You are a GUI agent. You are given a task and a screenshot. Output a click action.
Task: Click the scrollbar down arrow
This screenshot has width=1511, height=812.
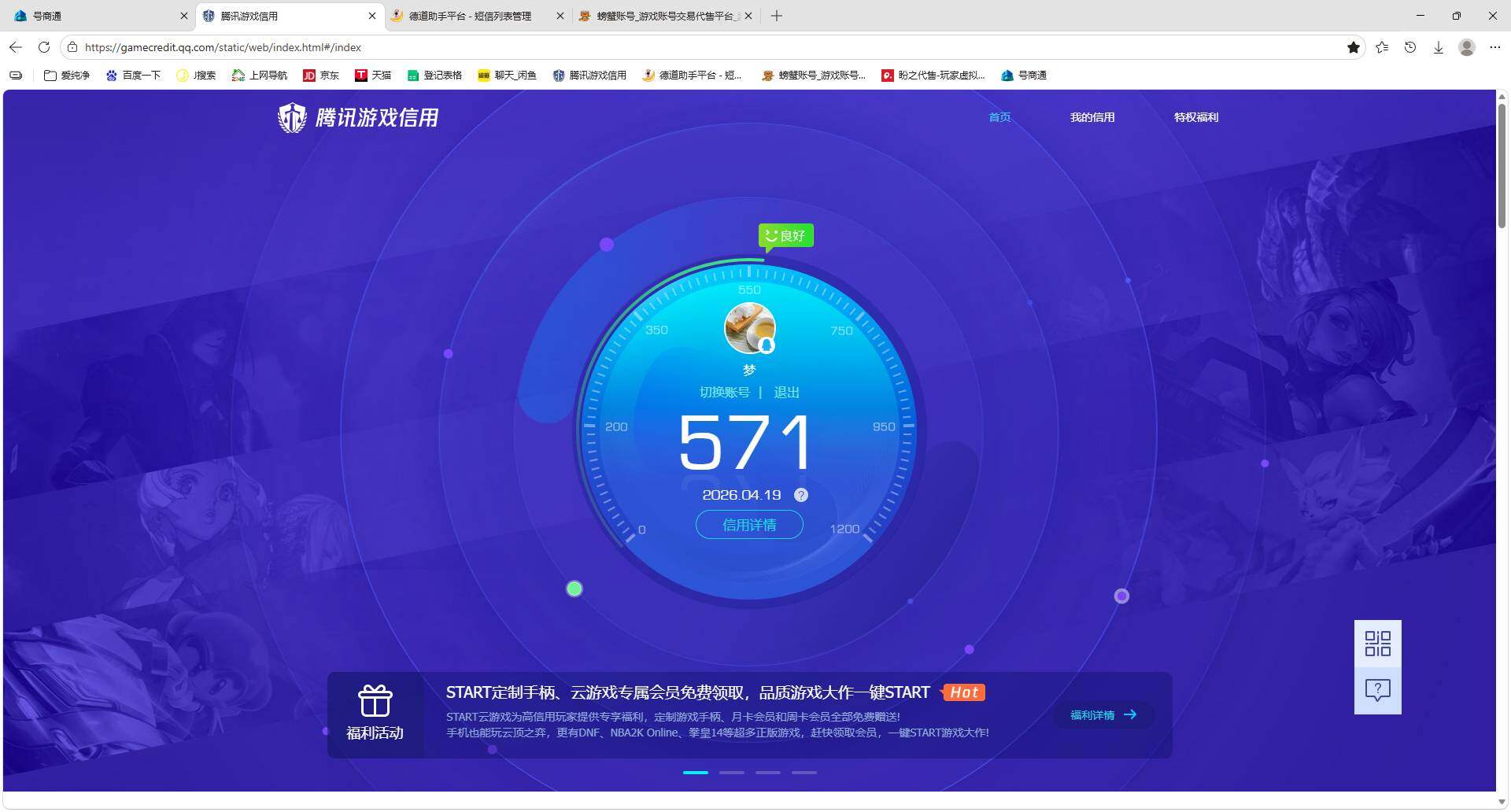[x=1502, y=802]
